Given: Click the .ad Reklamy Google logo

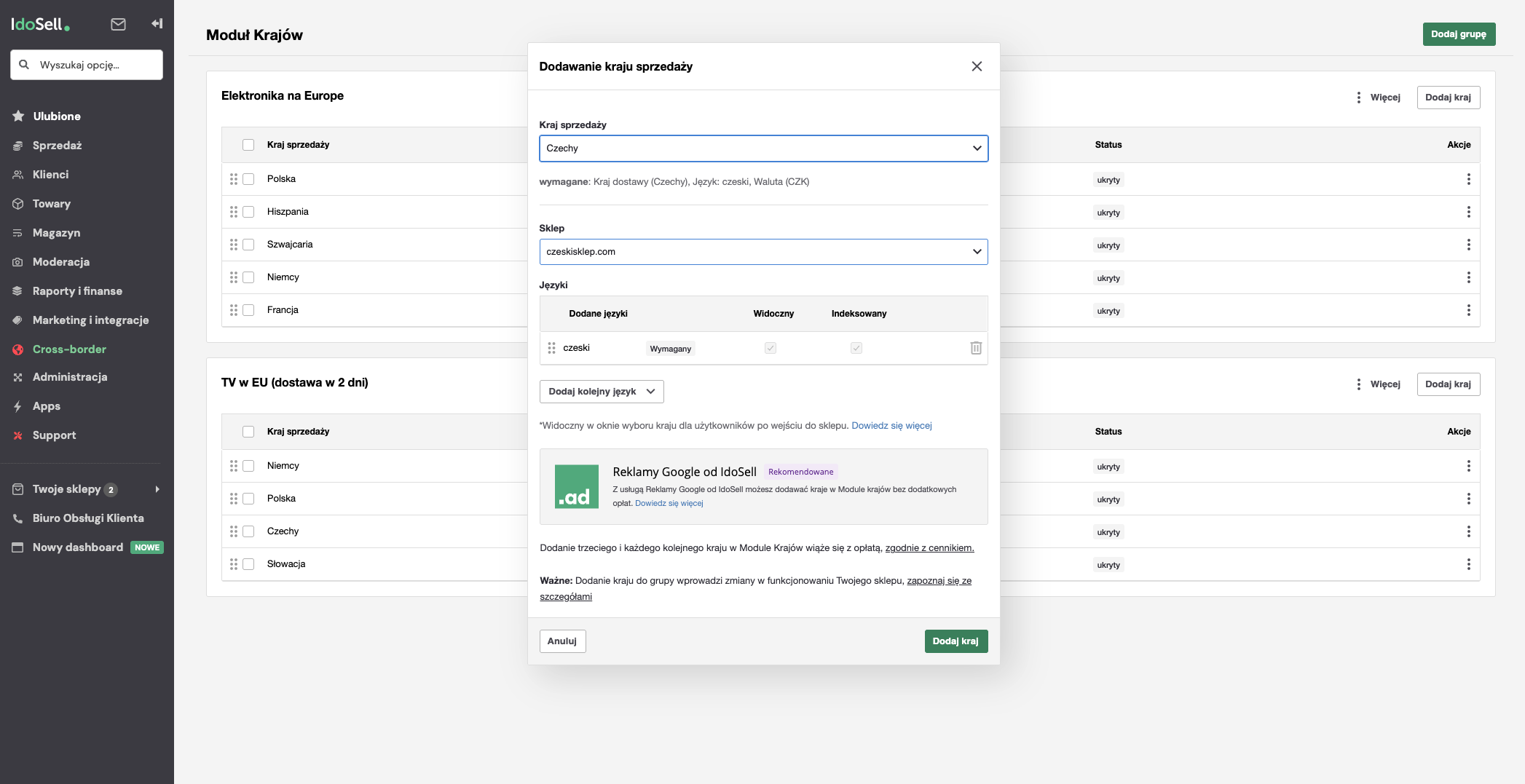Looking at the screenshot, I should 576,486.
